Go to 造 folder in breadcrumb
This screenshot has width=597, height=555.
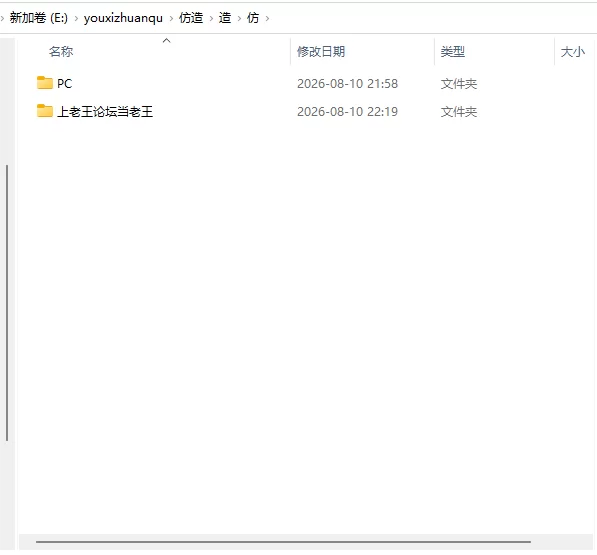[225, 18]
